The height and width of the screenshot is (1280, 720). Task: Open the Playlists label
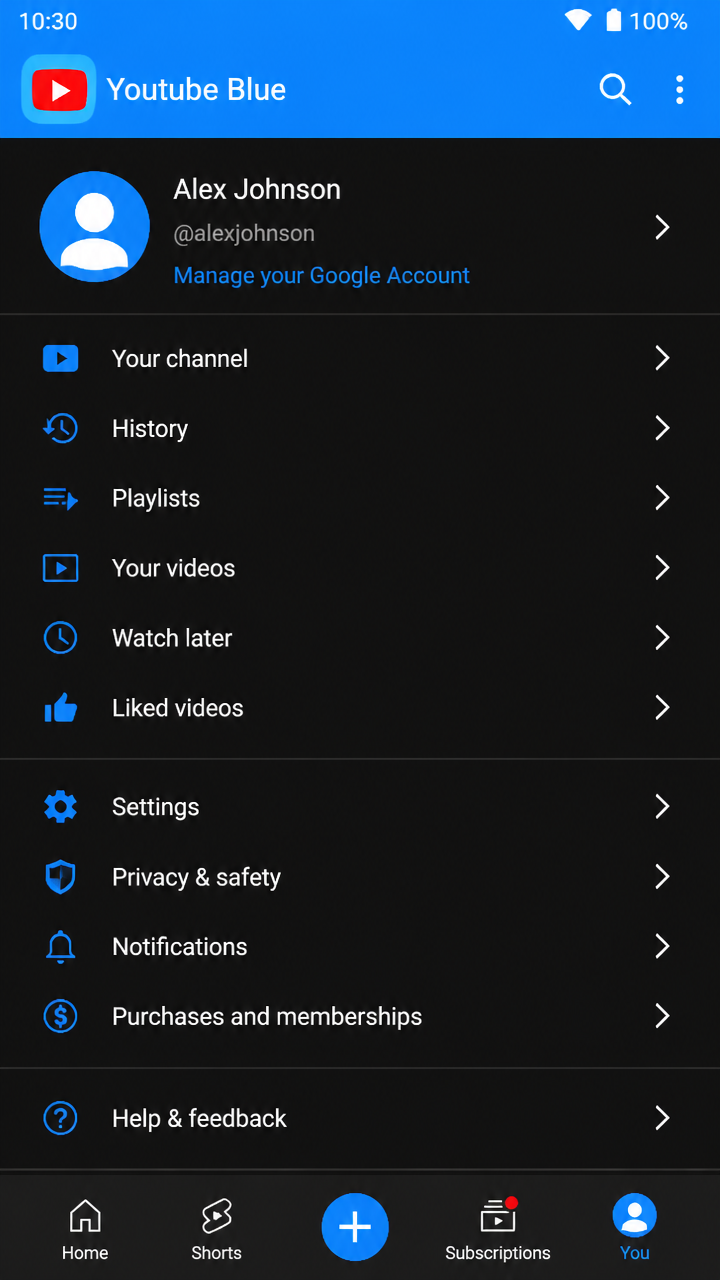[x=156, y=499]
